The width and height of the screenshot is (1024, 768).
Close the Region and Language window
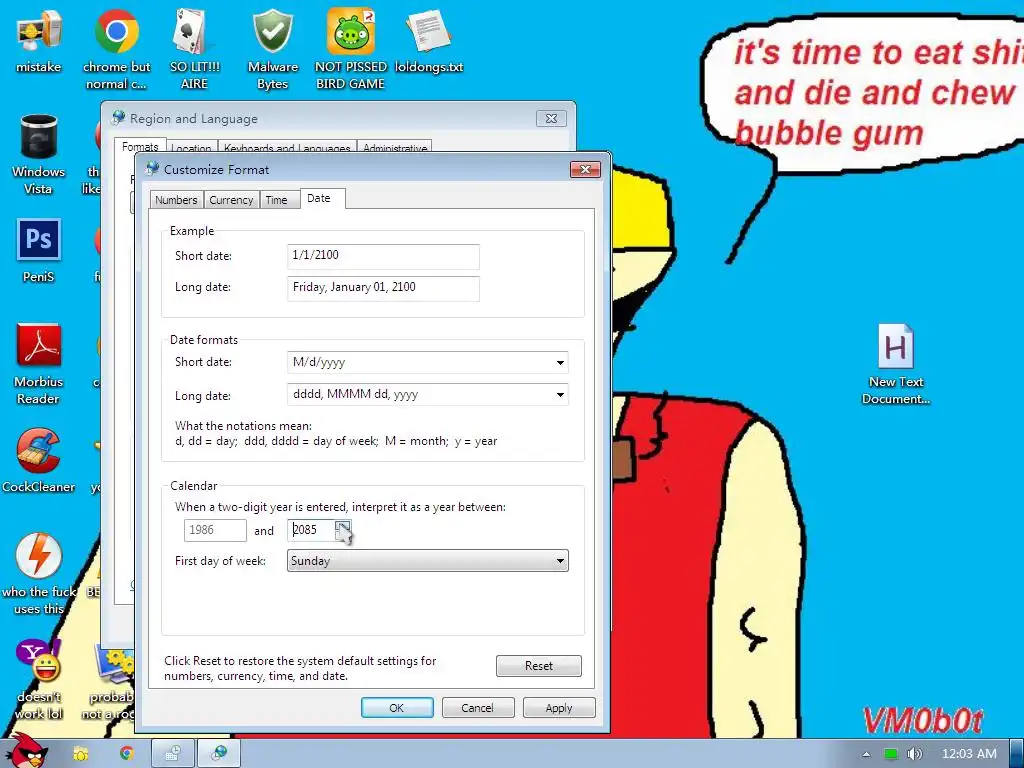551,118
